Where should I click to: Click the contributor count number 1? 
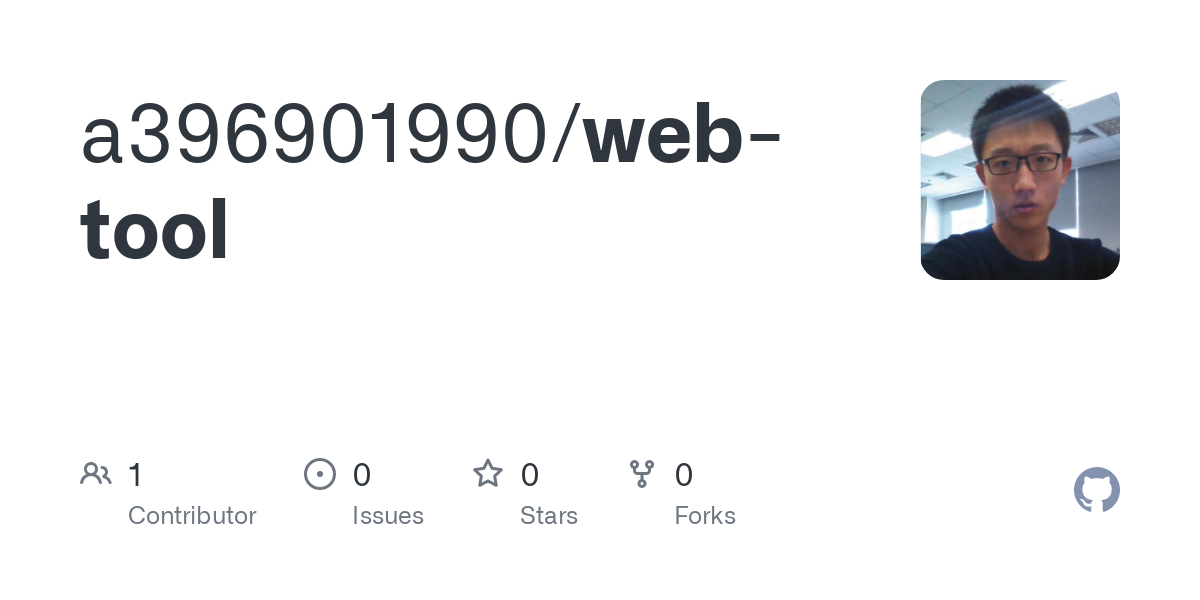[x=135, y=475]
